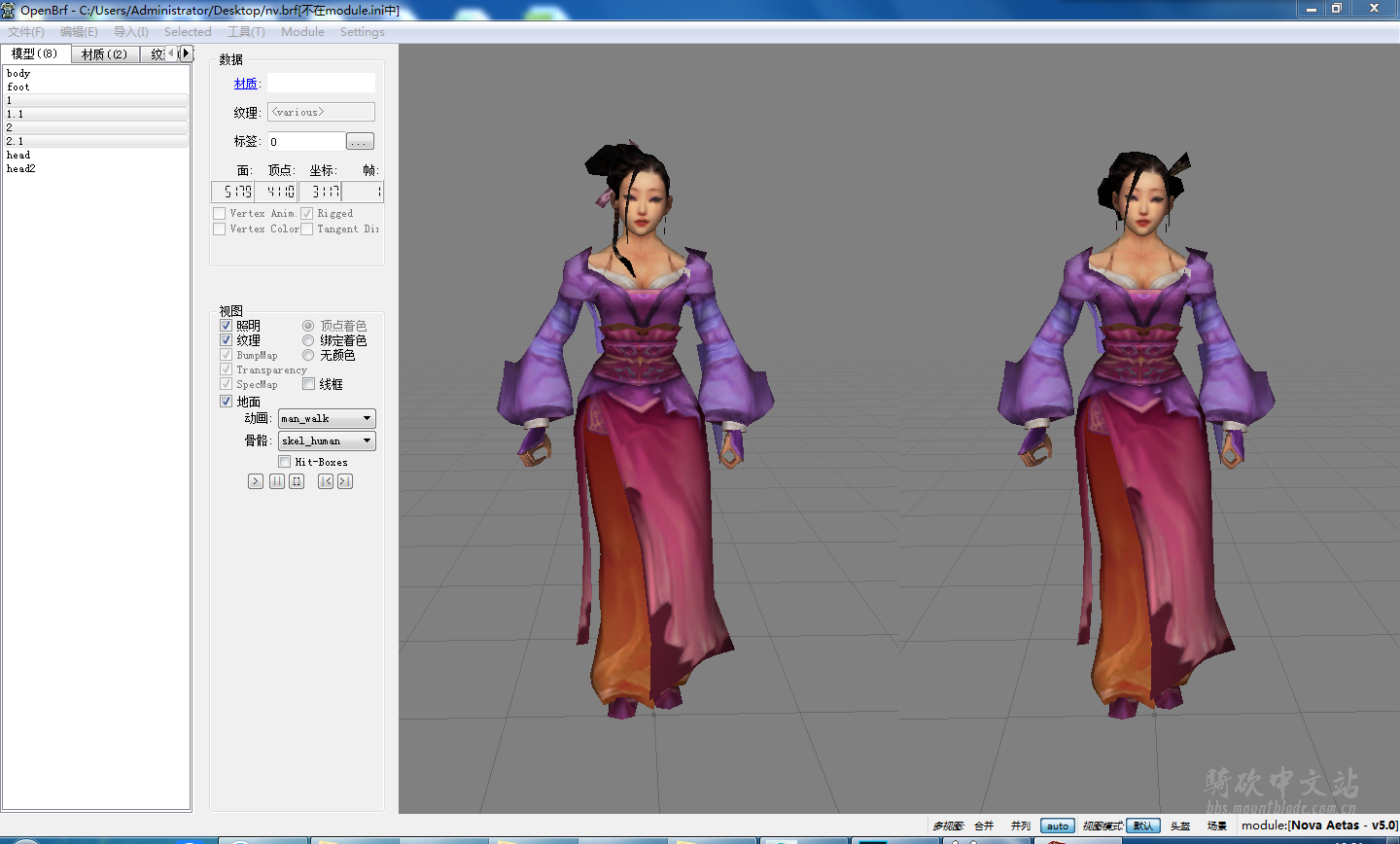Select the 无颜色 radio button
The height and width of the screenshot is (844, 1400).
(x=308, y=355)
